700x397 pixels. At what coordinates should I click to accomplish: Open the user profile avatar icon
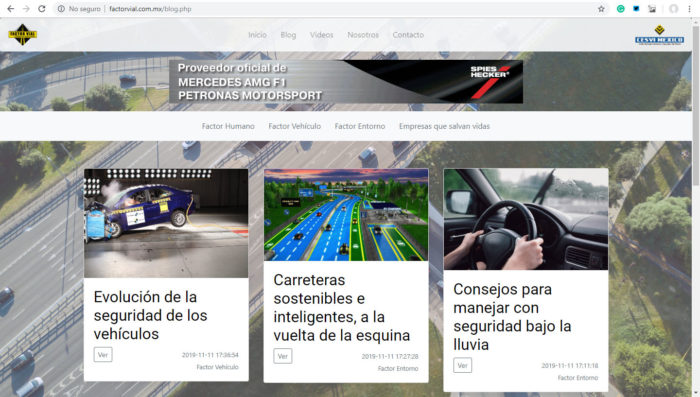(x=673, y=9)
